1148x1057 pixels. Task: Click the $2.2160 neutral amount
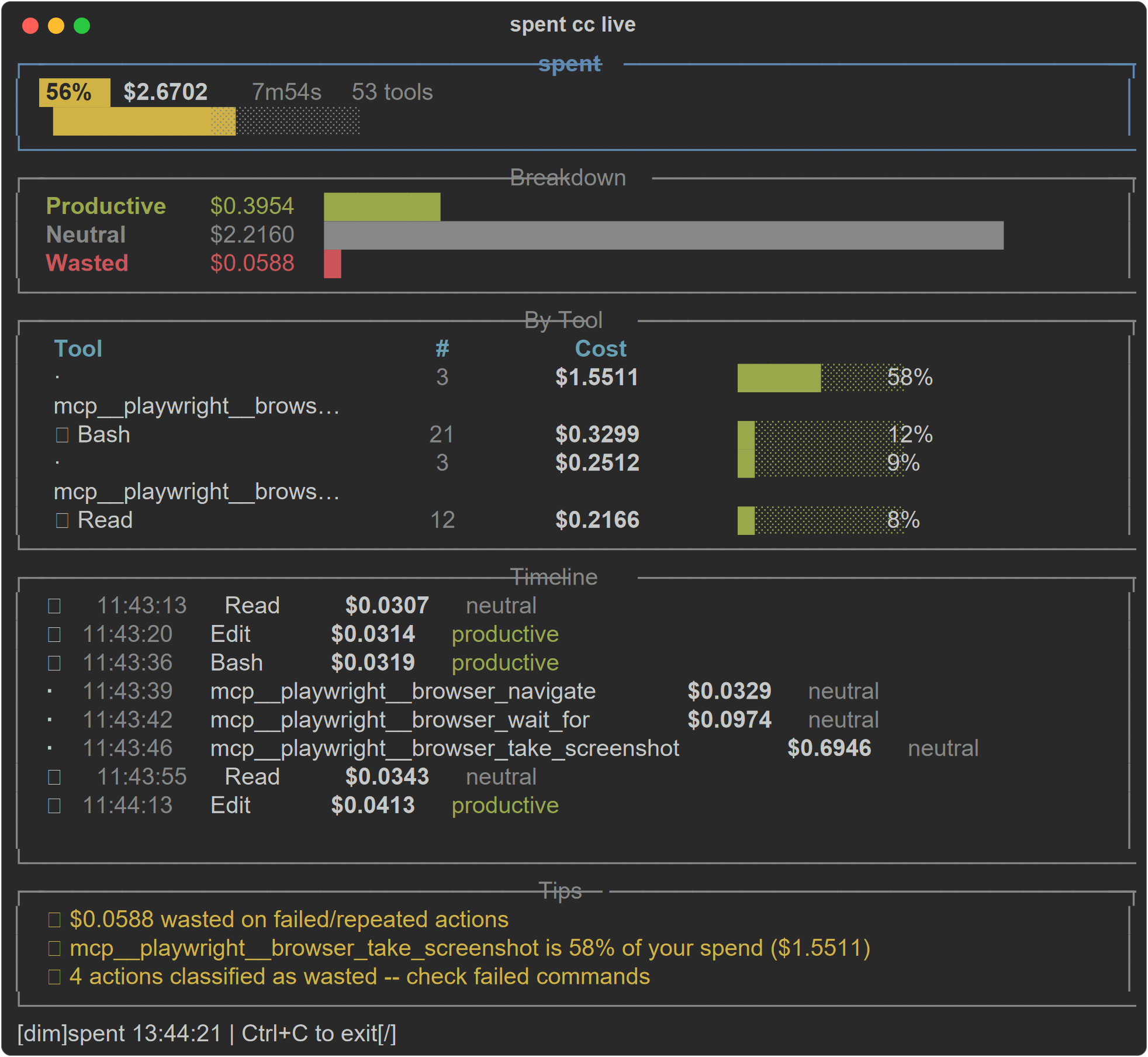[x=252, y=235]
